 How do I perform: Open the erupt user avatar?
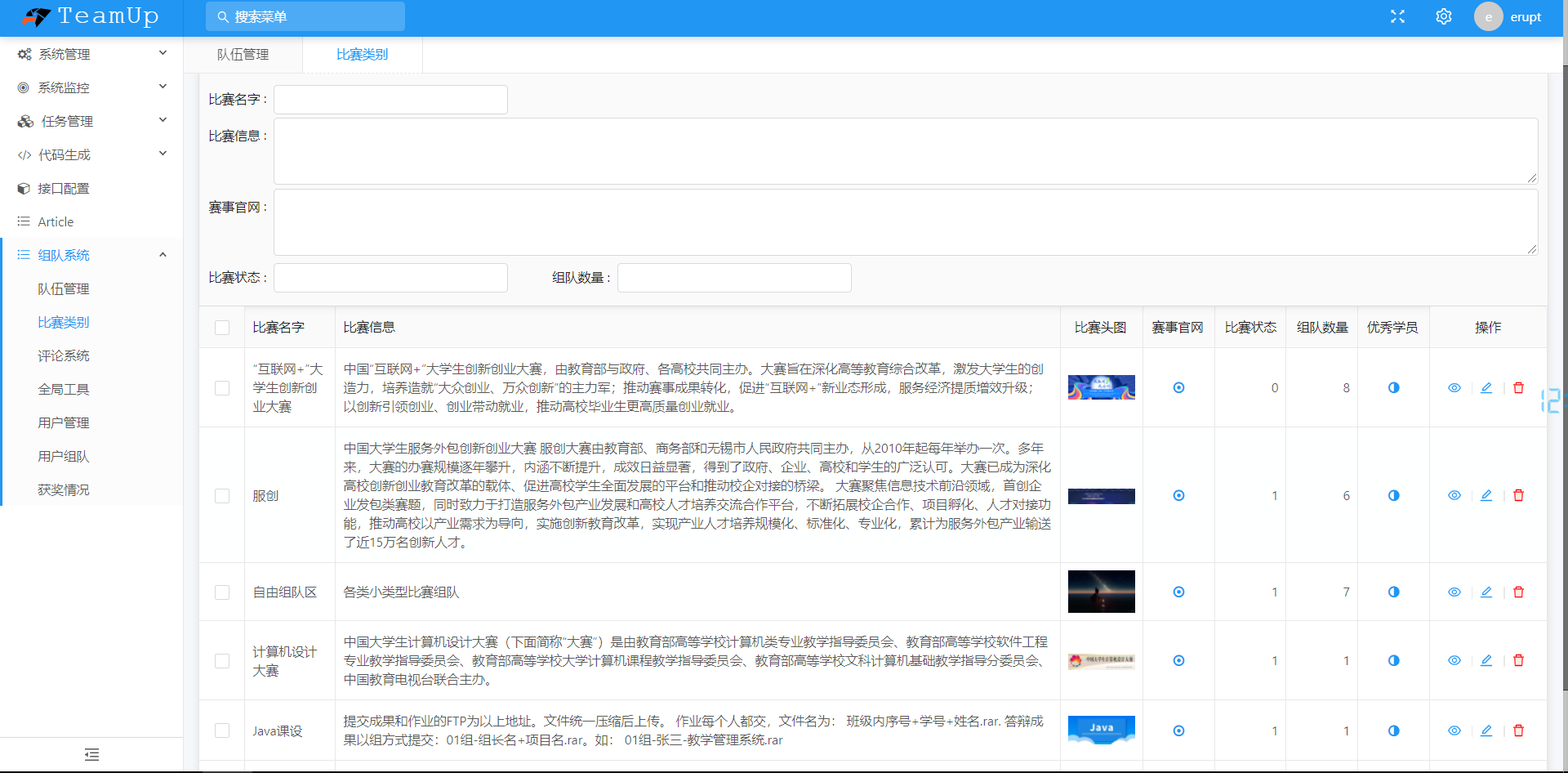[1488, 16]
